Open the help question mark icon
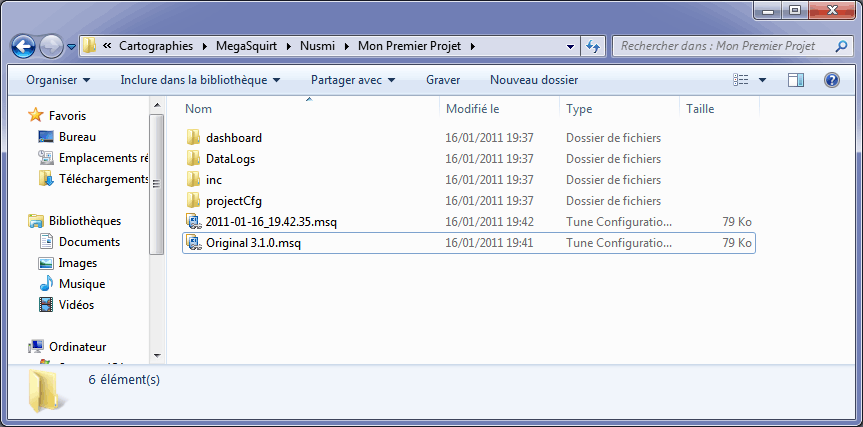 831,80
